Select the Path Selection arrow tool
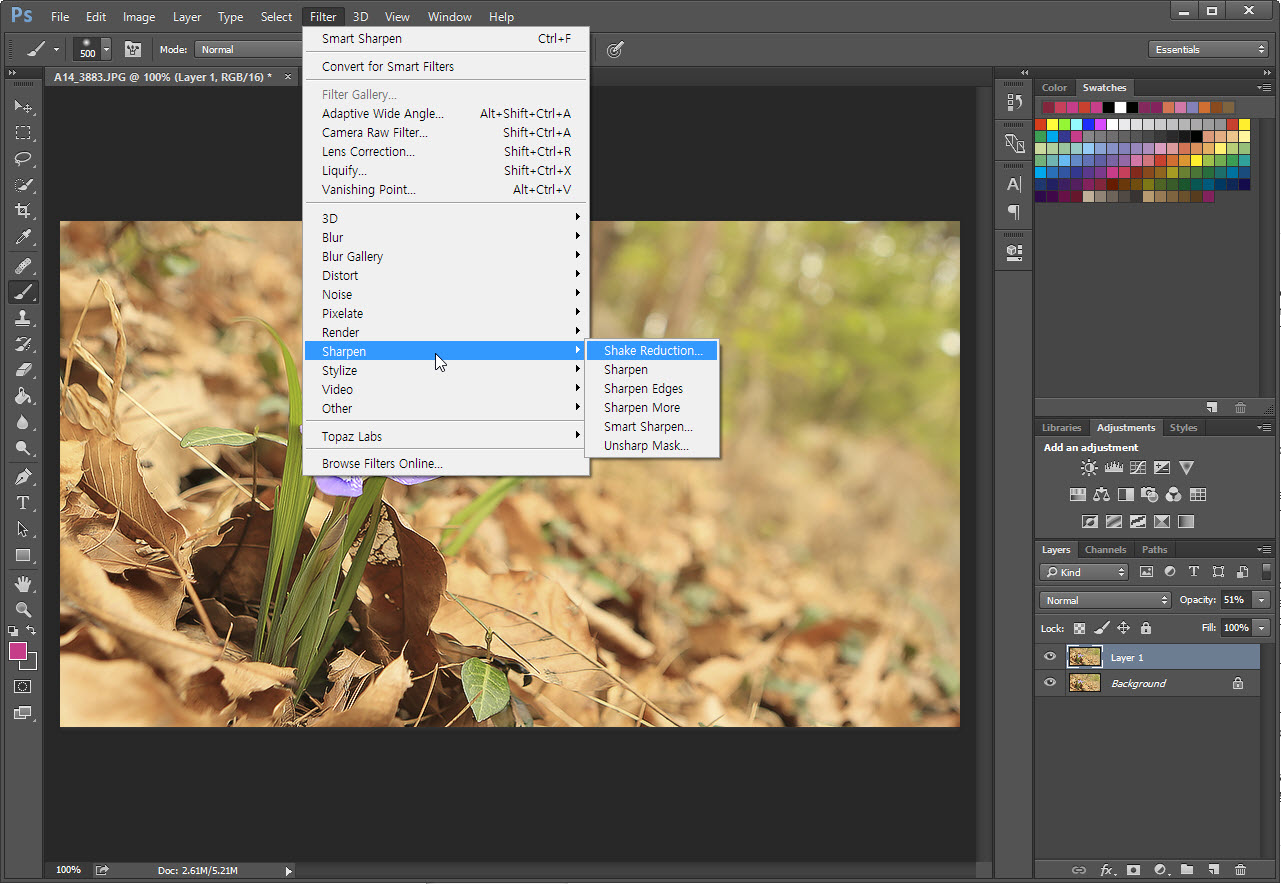The width and height of the screenshot is (1281, 884). 23,528
